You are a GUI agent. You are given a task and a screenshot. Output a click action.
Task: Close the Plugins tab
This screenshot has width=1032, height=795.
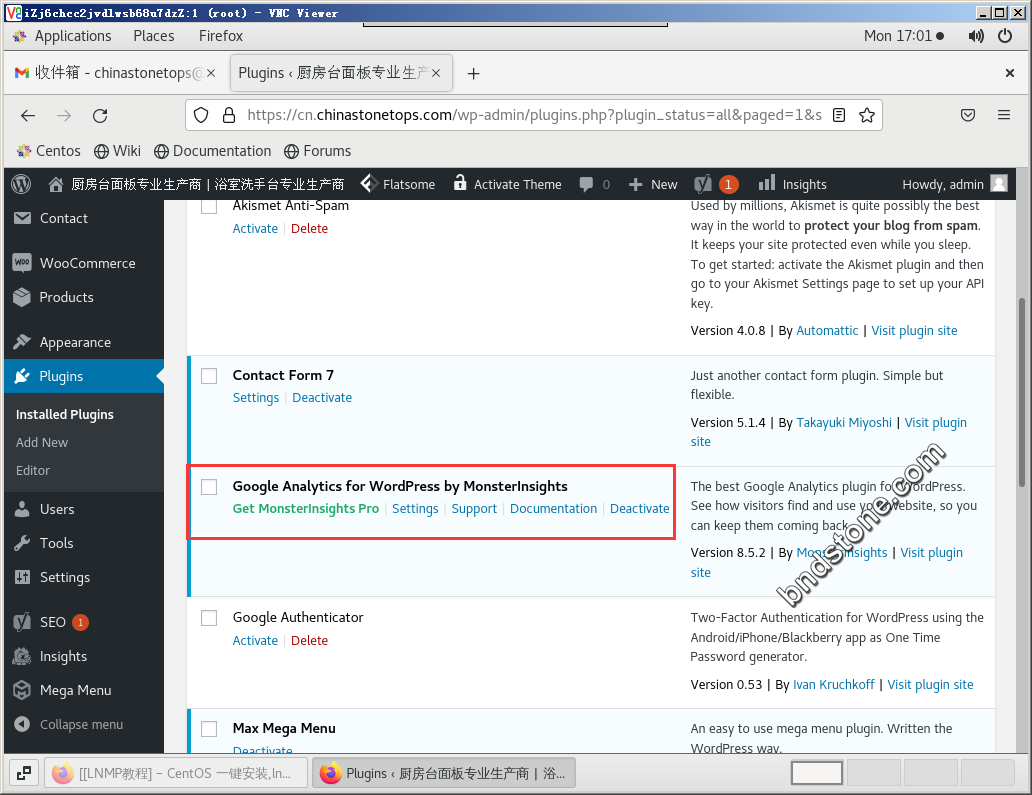coord(436,73)
